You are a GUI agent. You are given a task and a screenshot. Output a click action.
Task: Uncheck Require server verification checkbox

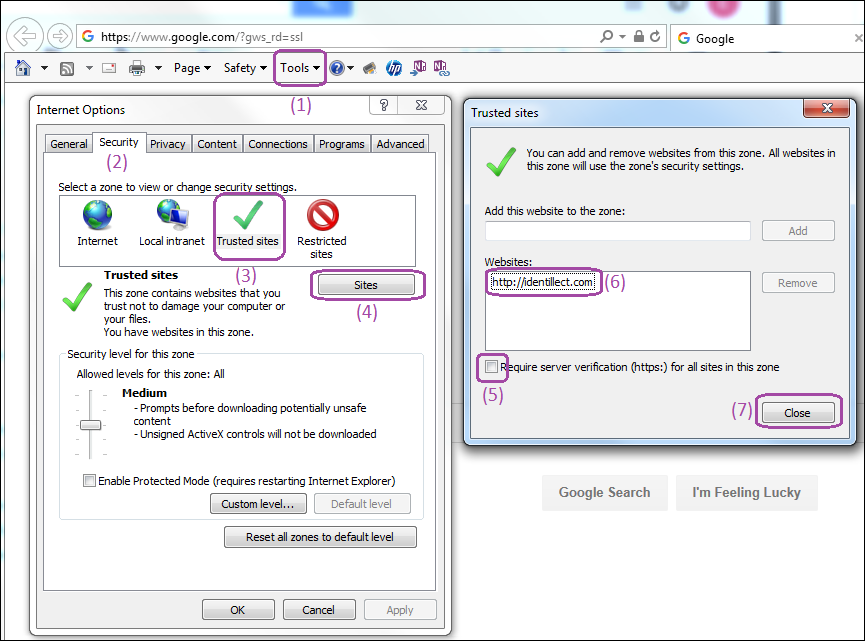coord(491,367)
